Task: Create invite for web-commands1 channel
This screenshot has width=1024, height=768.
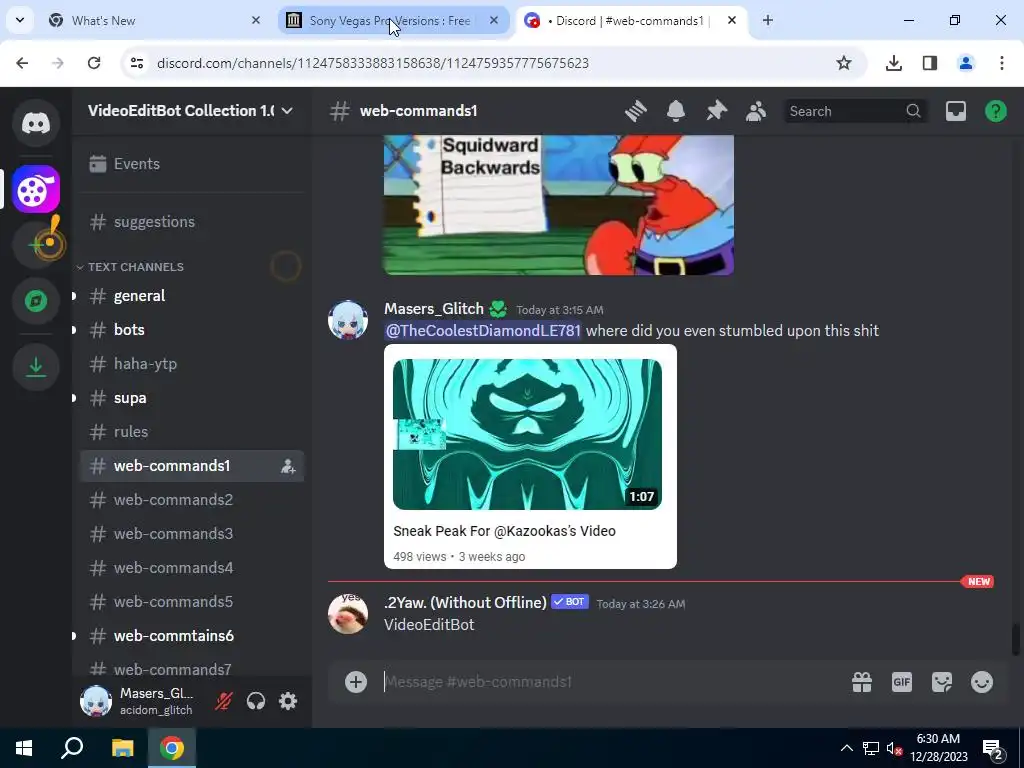Action: coord(288,466)
